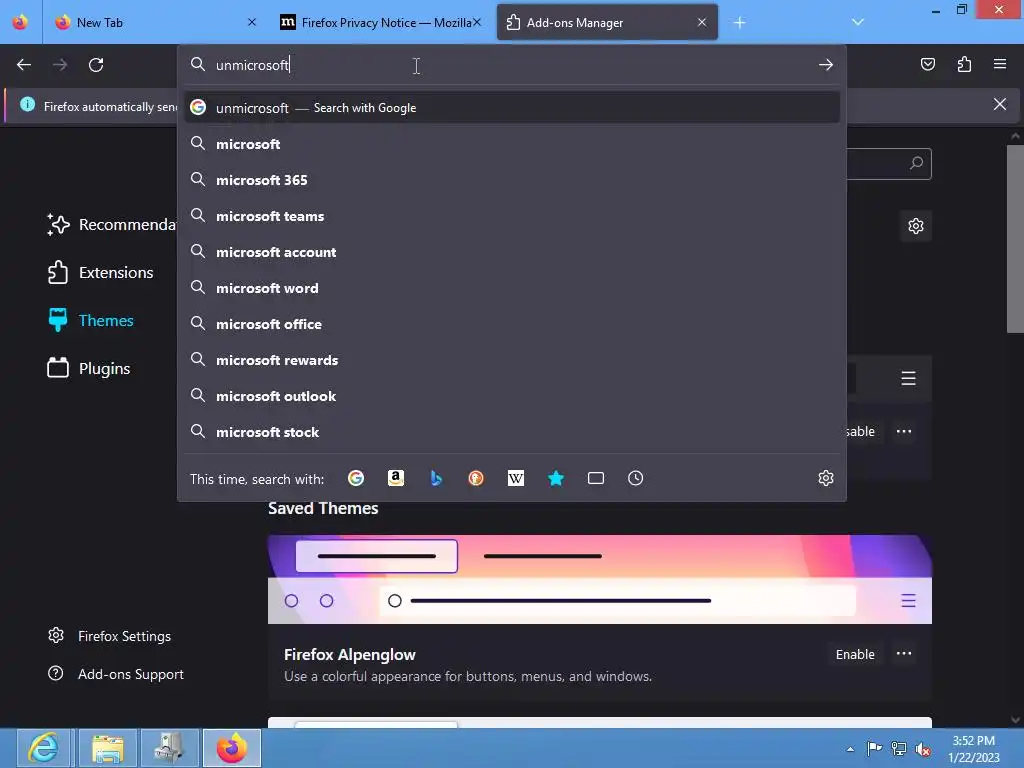Search with Google one-off icon
This screenshot has height=768, width=1024.
356,479
